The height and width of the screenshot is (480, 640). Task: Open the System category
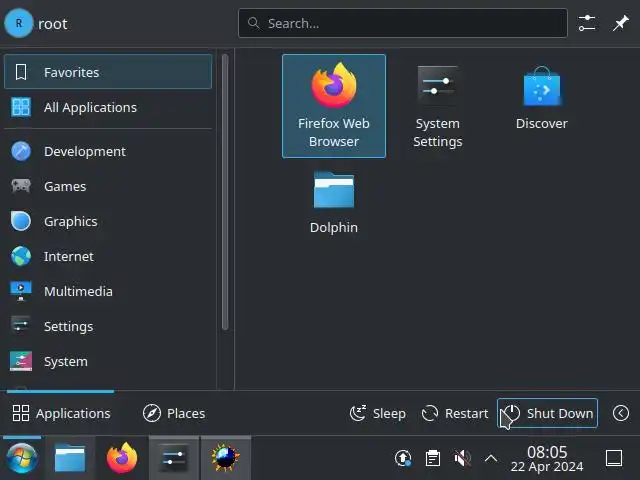pos(108,362)
